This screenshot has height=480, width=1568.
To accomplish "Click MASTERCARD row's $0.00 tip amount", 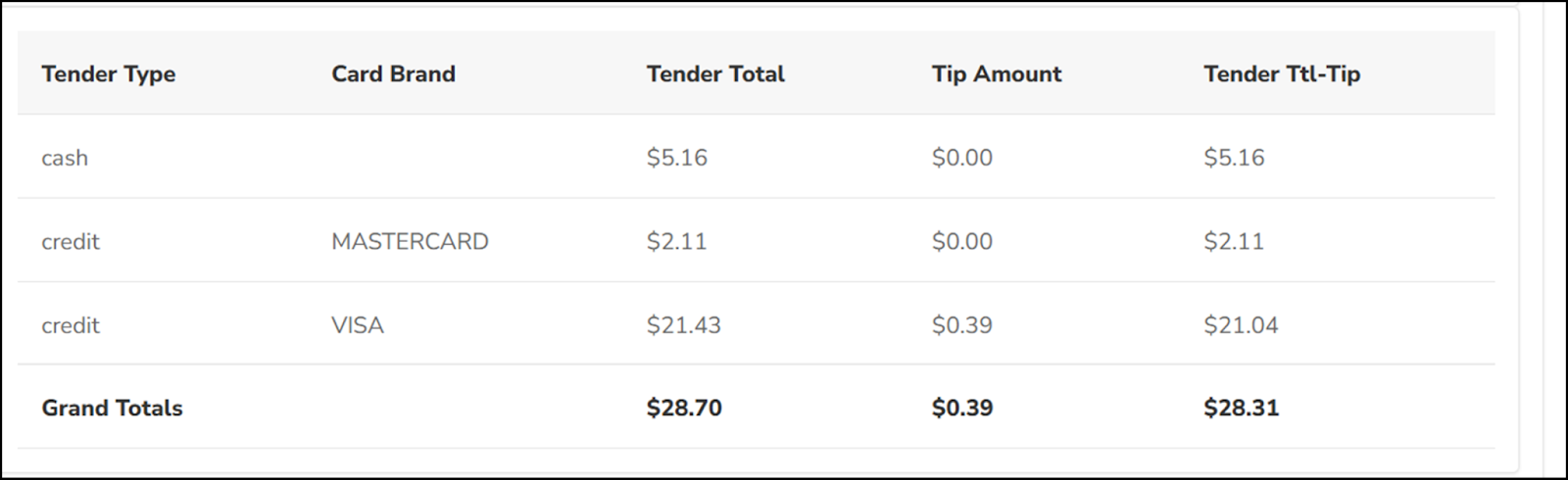I will (x=961, y=242).
